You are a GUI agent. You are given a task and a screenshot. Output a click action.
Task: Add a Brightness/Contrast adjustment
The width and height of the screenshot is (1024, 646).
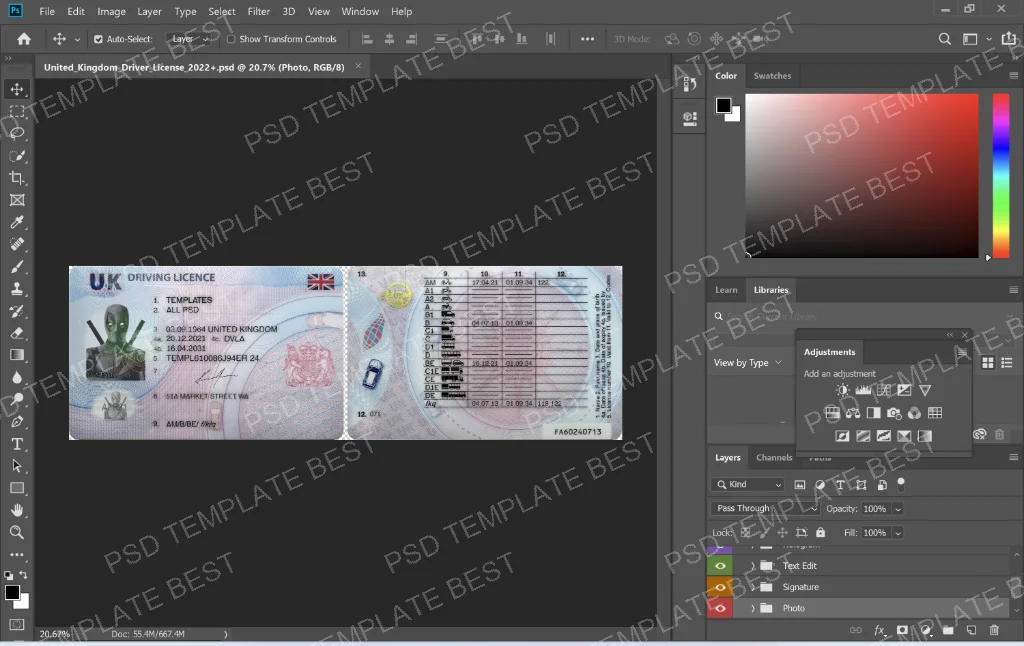tap(843, 390)
